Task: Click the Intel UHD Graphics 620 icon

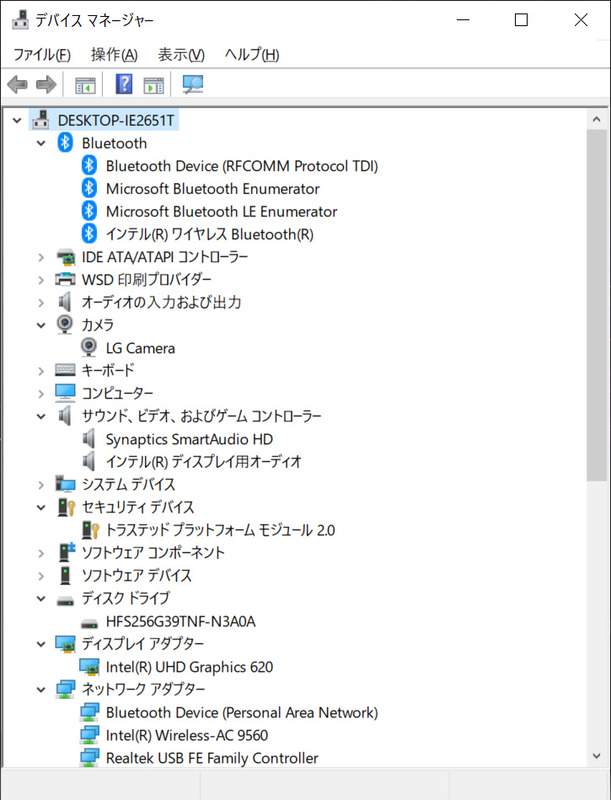Action: pos(89,667)
